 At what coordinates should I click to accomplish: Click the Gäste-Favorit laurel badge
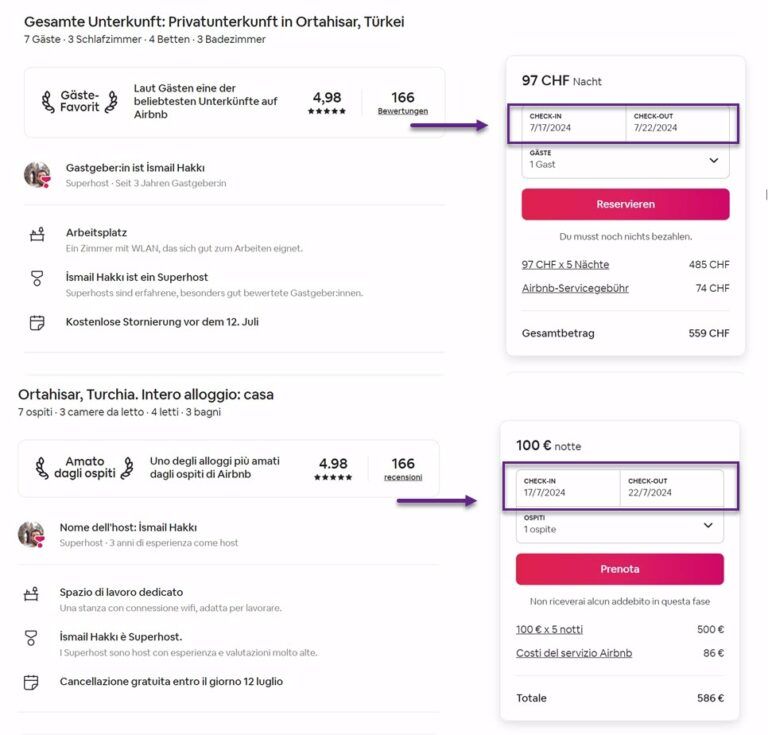pos(80,101)
